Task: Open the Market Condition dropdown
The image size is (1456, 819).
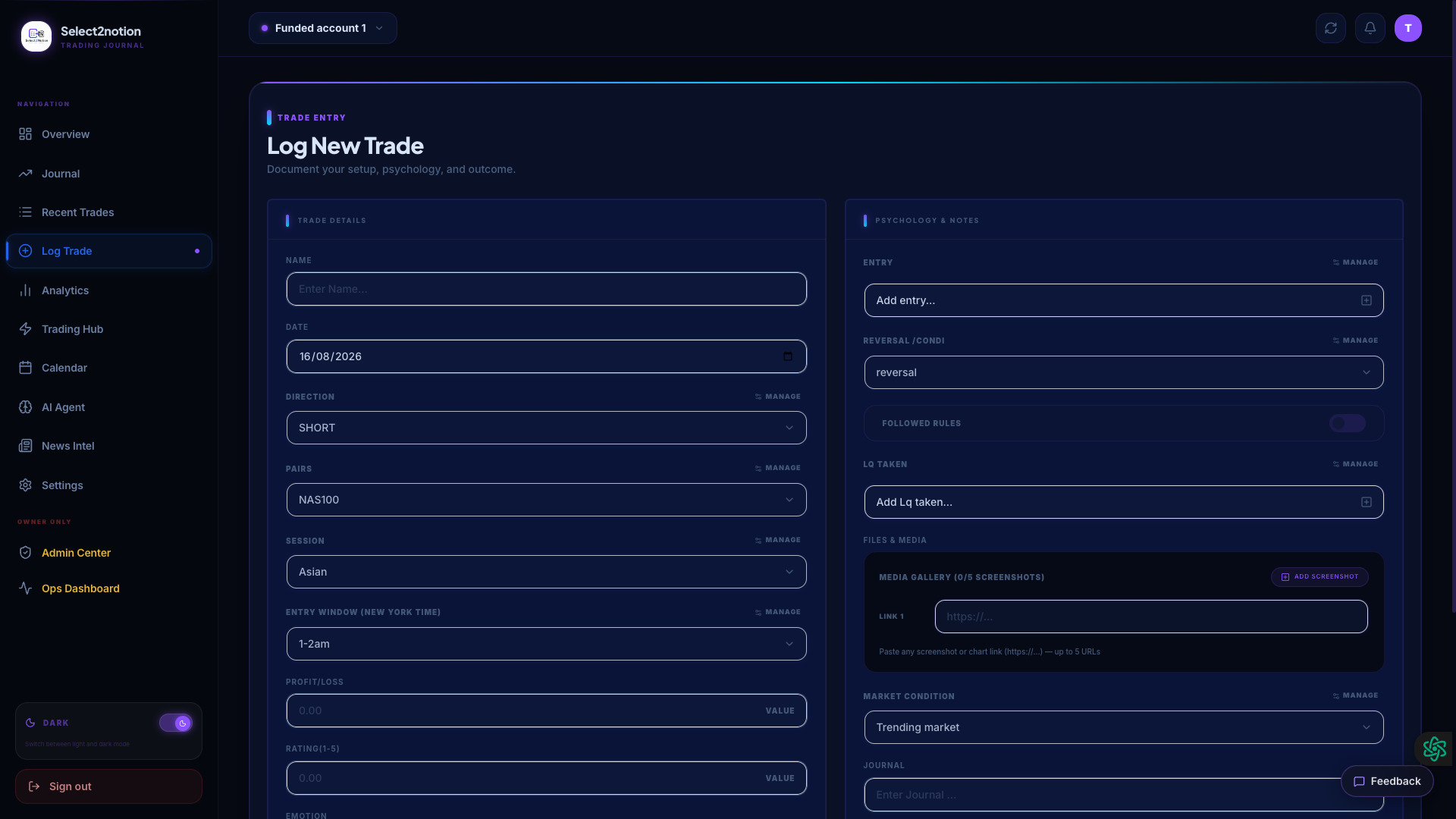Action: 1124,727
